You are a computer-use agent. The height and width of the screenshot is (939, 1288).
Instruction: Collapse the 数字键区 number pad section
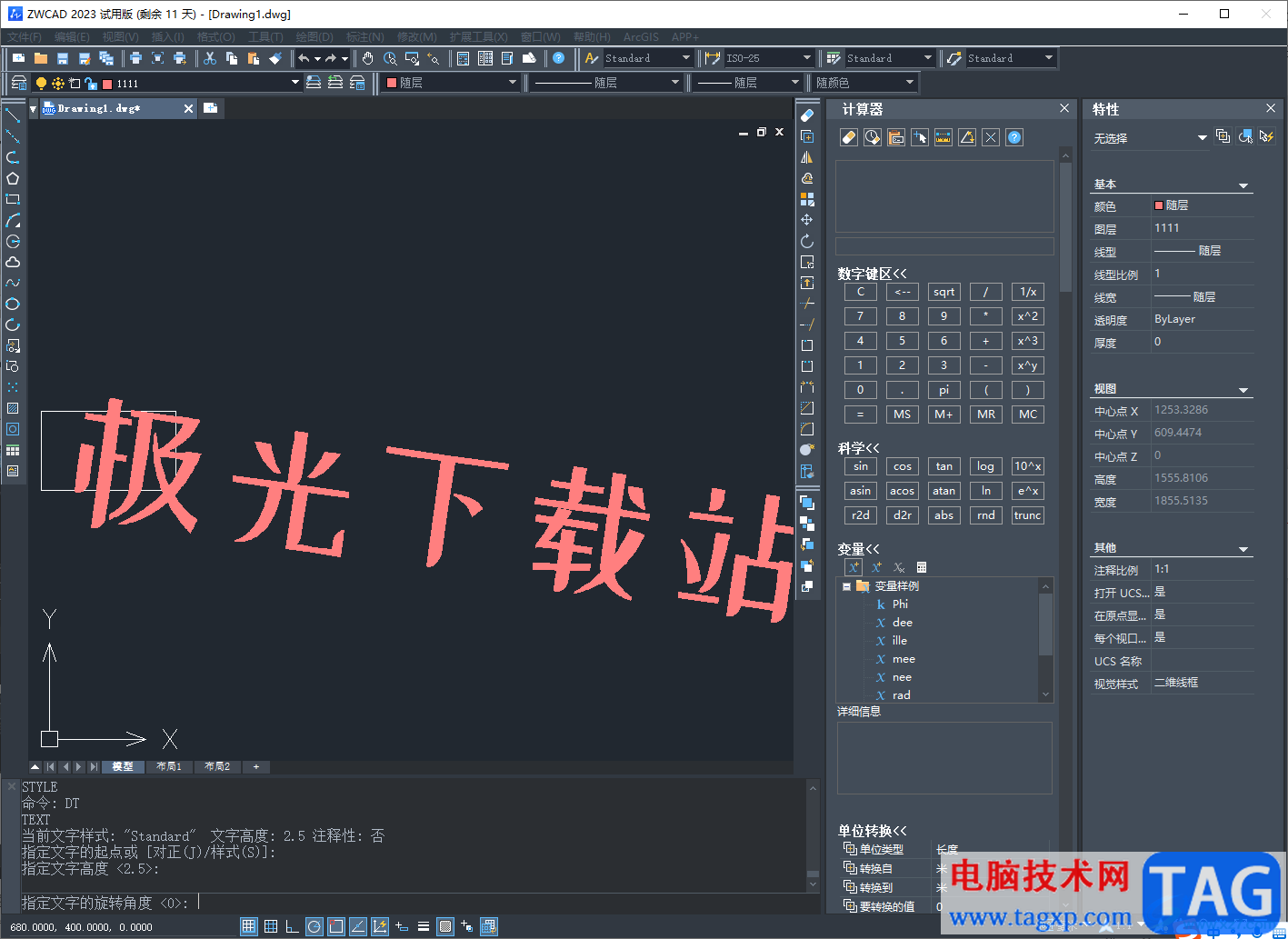pyautogui.click(x=872, y=274)
